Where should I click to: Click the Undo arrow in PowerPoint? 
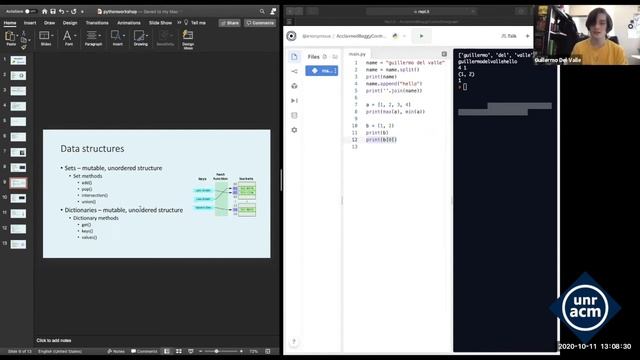point(61,11)
